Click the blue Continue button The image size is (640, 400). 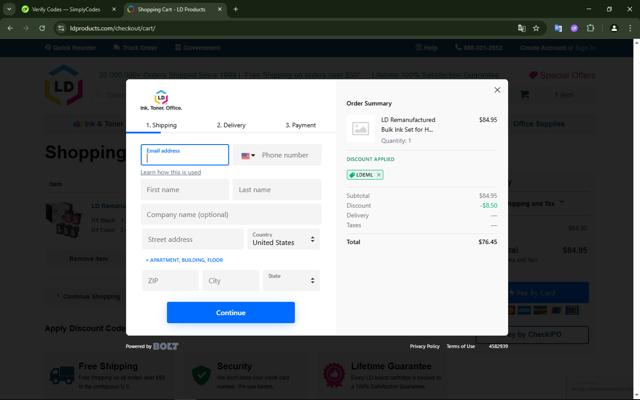(x=231, y=313)
